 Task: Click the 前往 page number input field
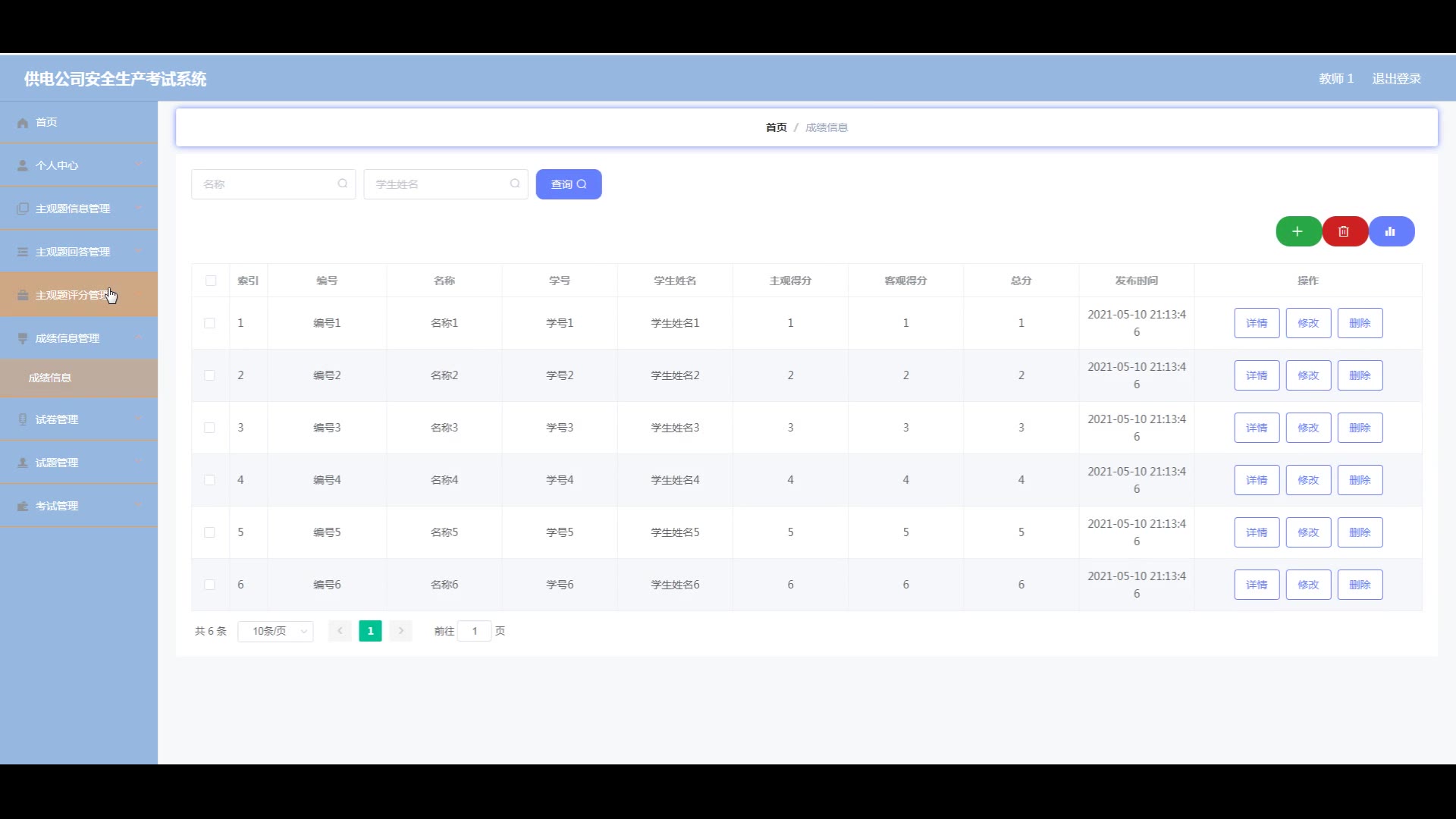click(x=475, y=631)
